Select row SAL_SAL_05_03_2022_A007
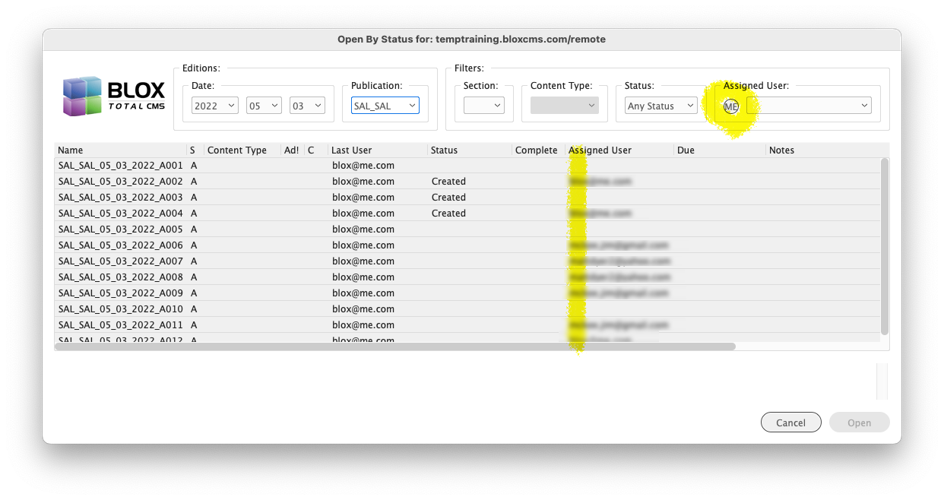 click(467, 261)
